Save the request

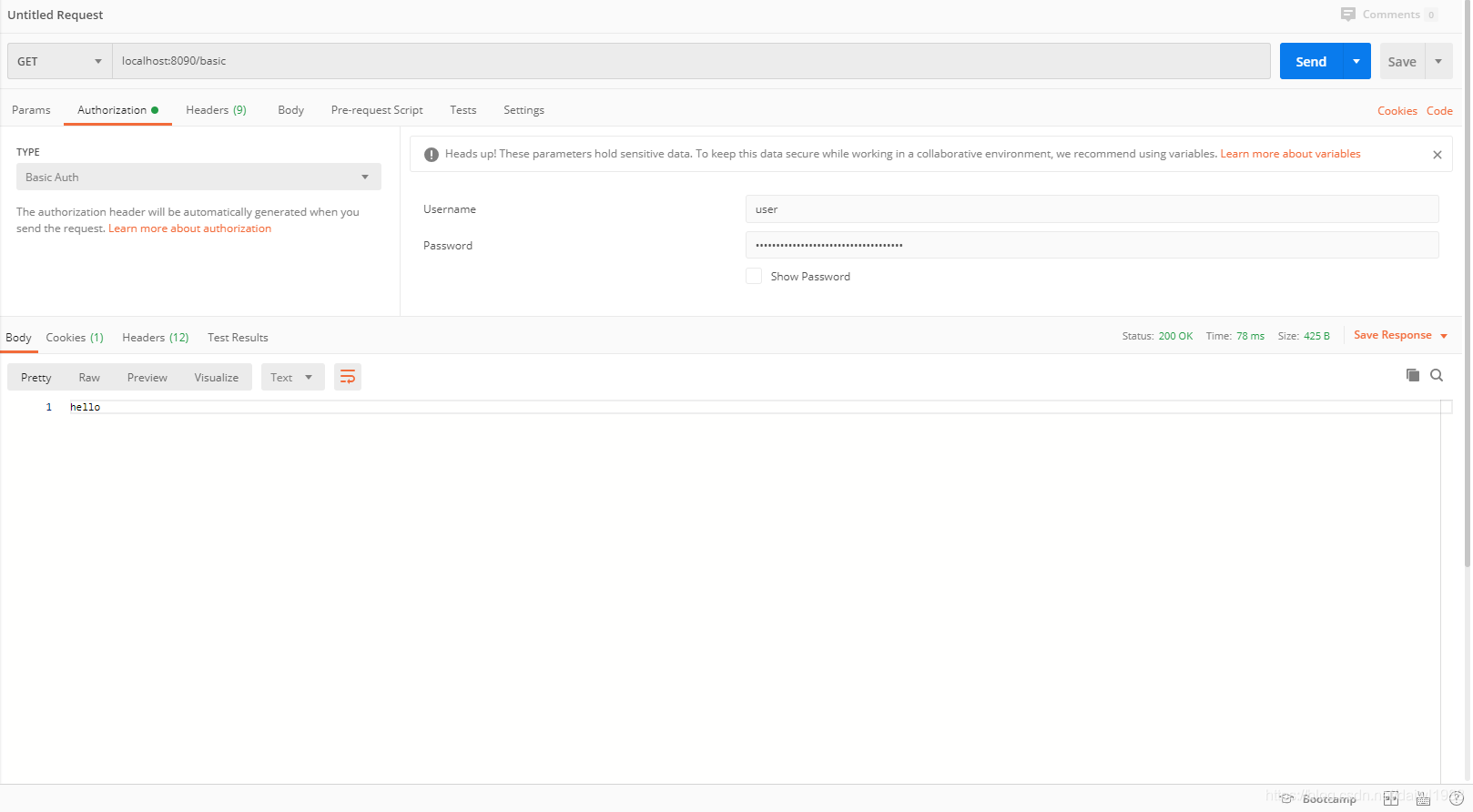1402,61
